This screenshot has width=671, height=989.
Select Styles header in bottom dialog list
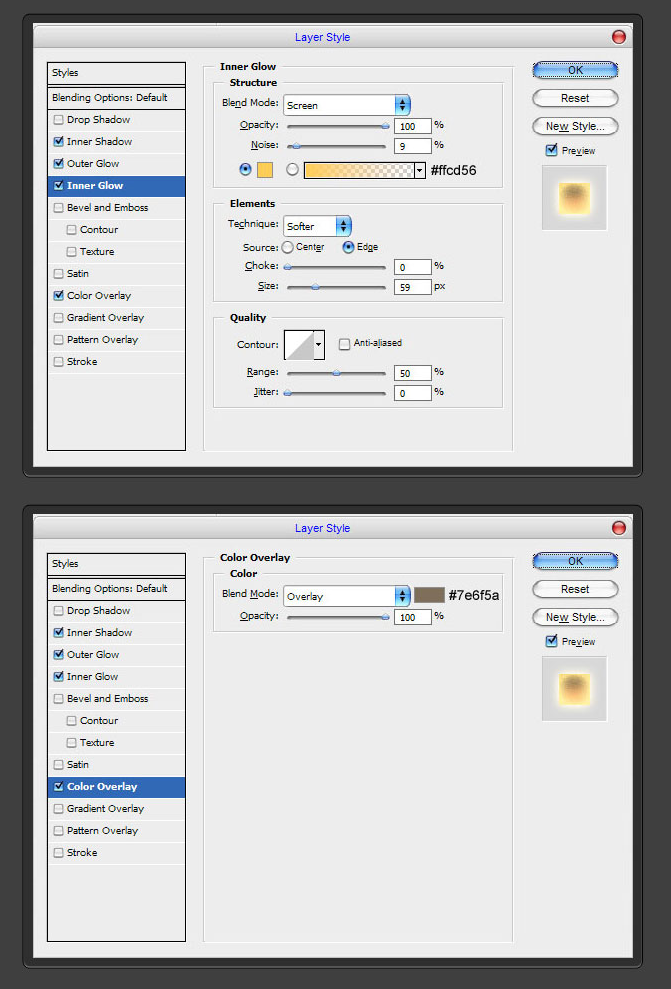[117, 564]
